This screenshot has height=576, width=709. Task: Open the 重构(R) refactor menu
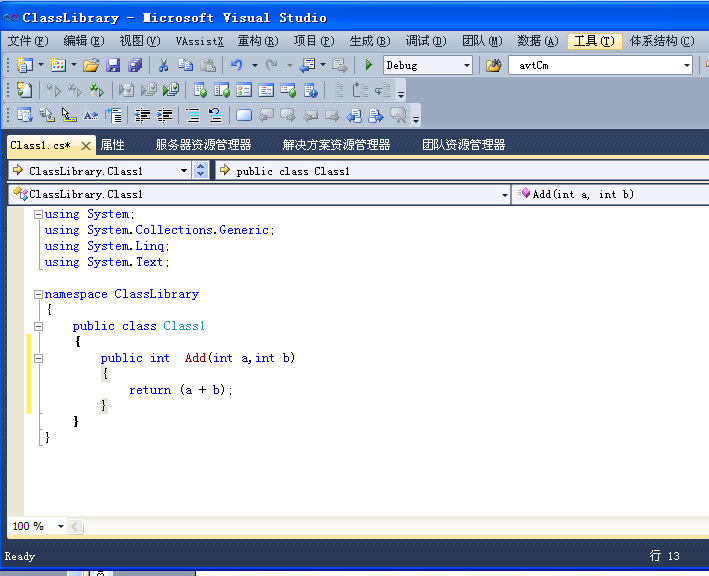click(x=258, y=41)
